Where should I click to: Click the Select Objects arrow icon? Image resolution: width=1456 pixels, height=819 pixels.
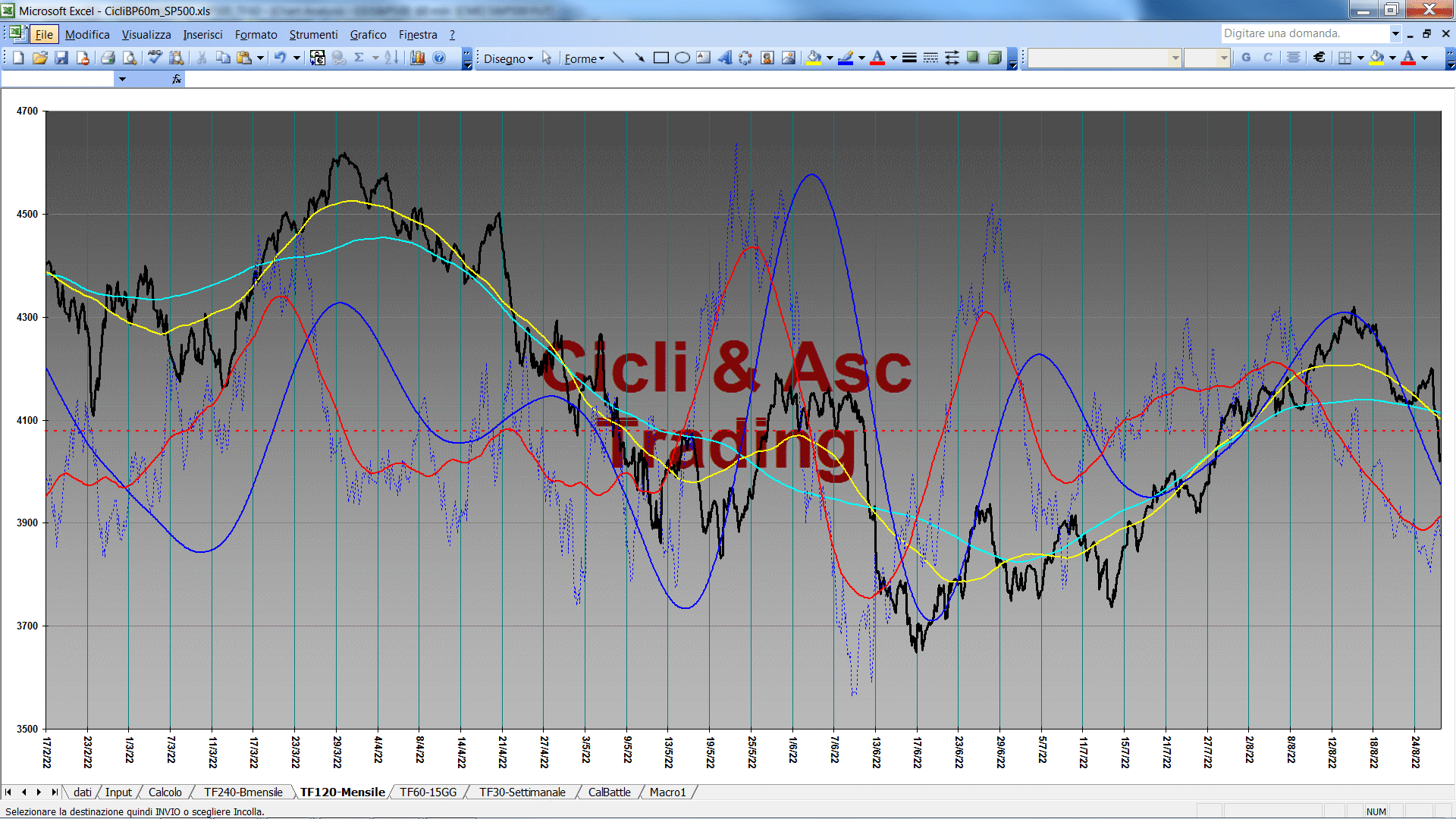click(547, 58)
